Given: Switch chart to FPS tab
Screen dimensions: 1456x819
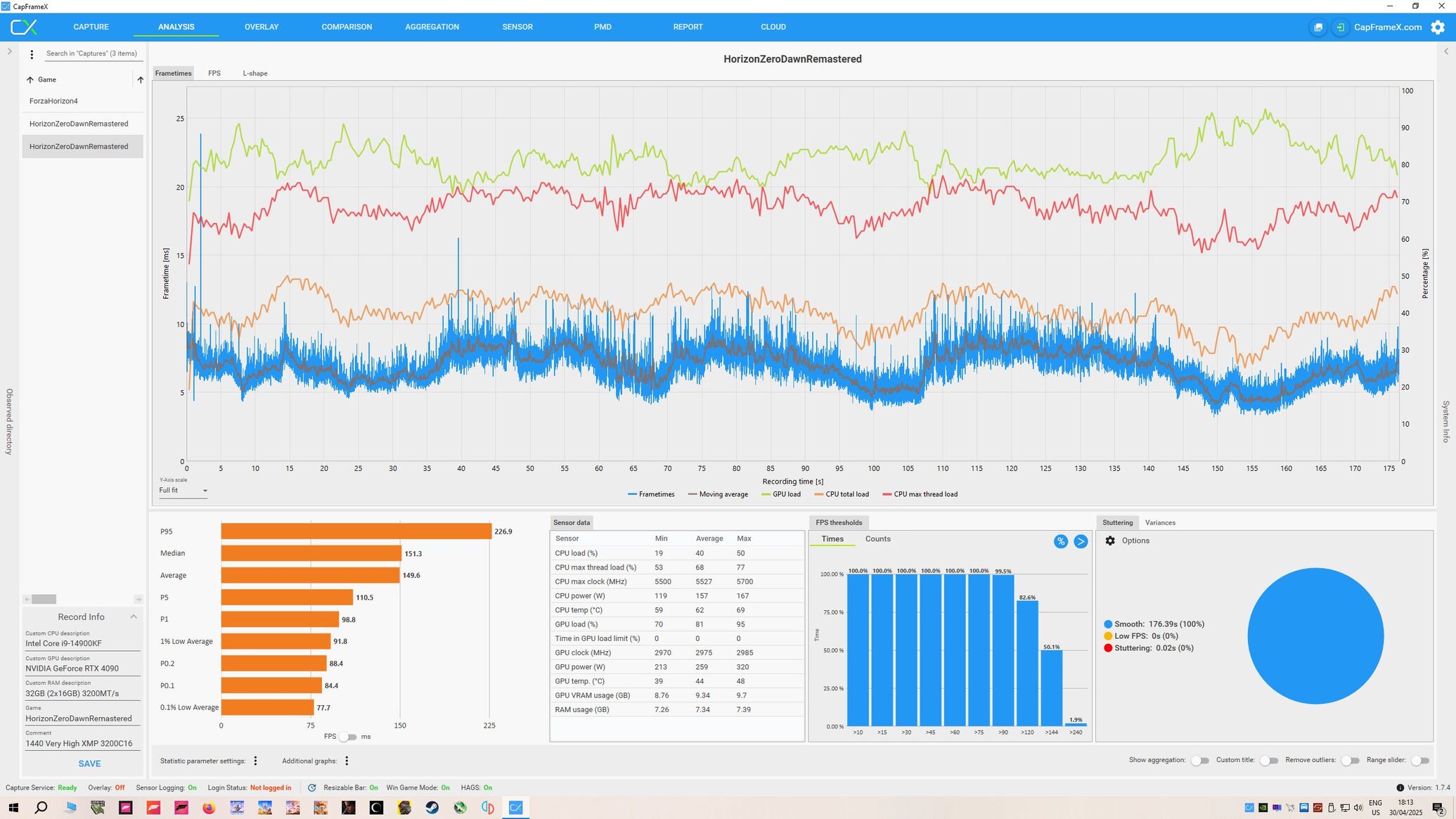Looking at the screenshot, I should coord(214,74).
